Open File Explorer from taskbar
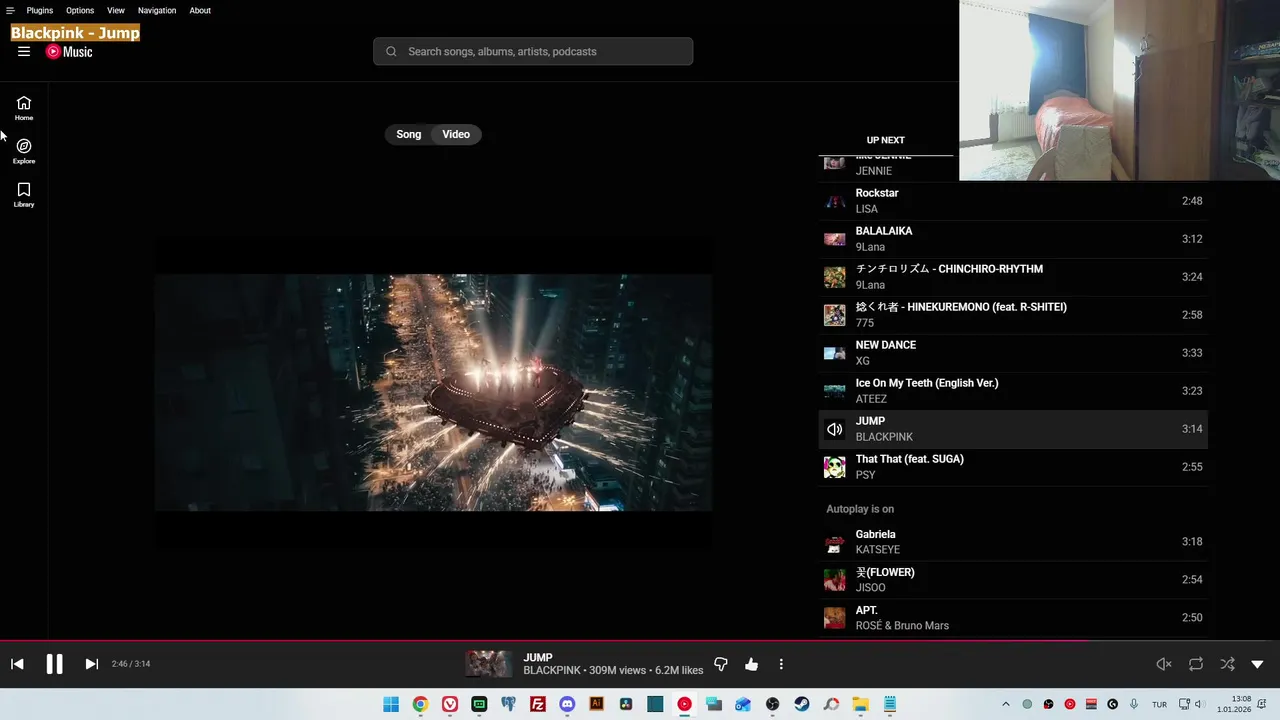The height and width of the screenshot is (720, 1280). [x=860, y=704]
